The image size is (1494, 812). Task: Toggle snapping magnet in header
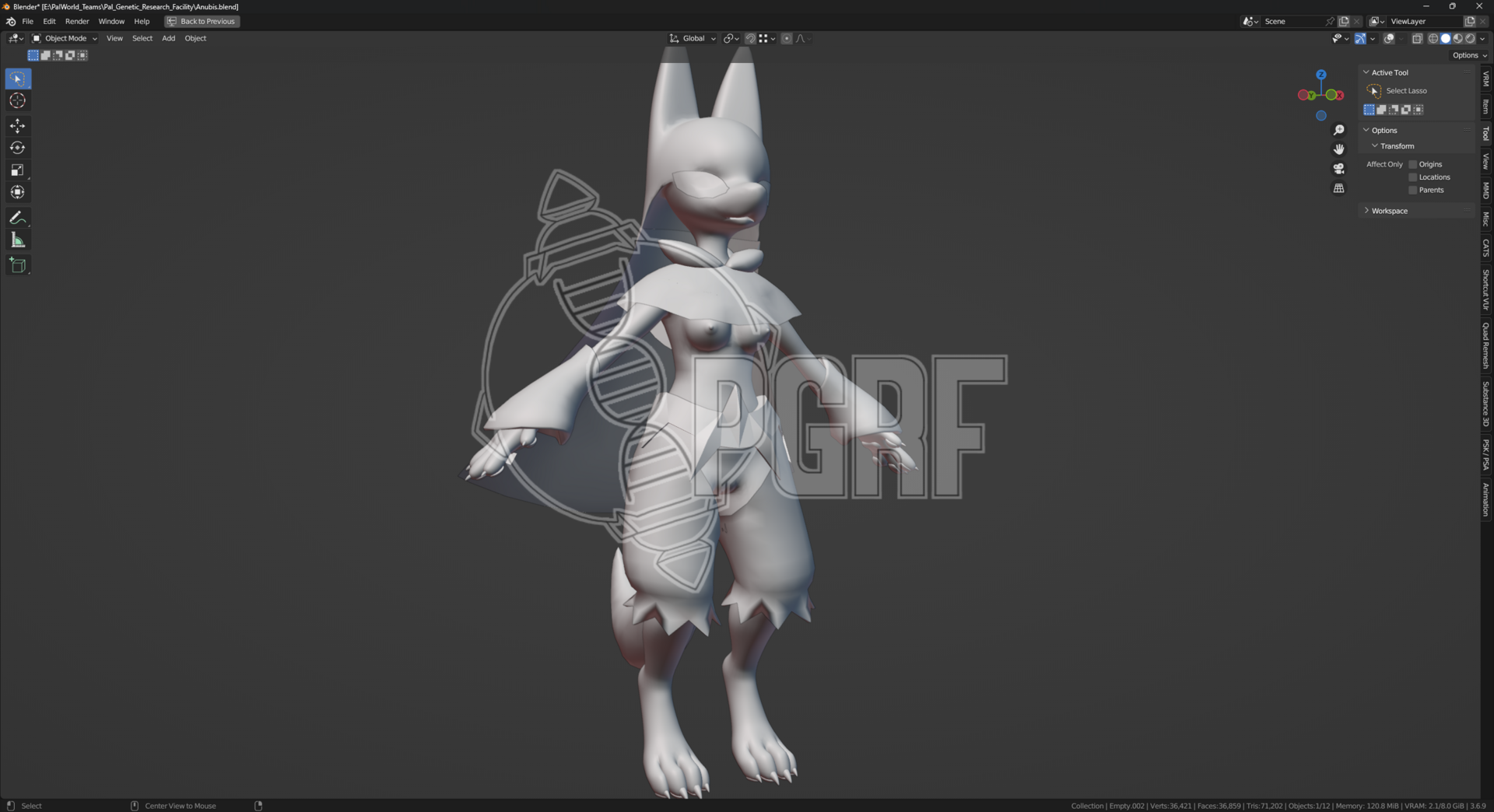(x=750, y=38)
